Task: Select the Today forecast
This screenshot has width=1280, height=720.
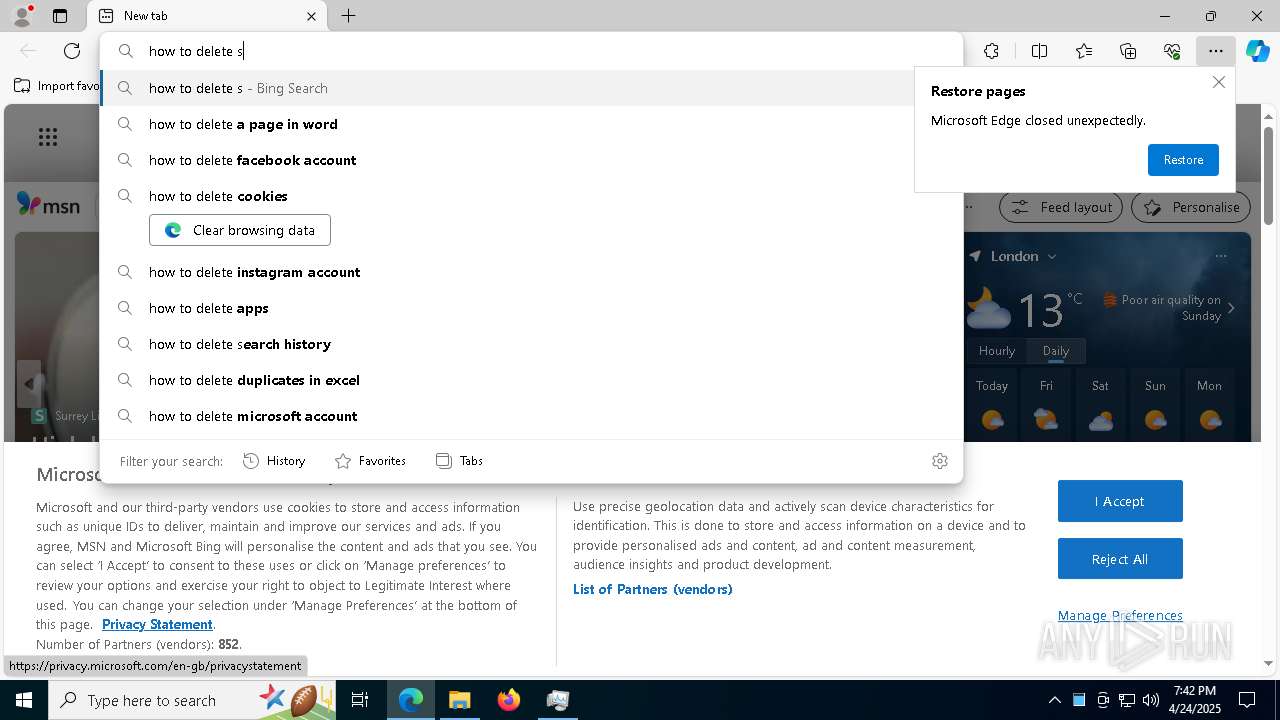Action: point(992,406)
